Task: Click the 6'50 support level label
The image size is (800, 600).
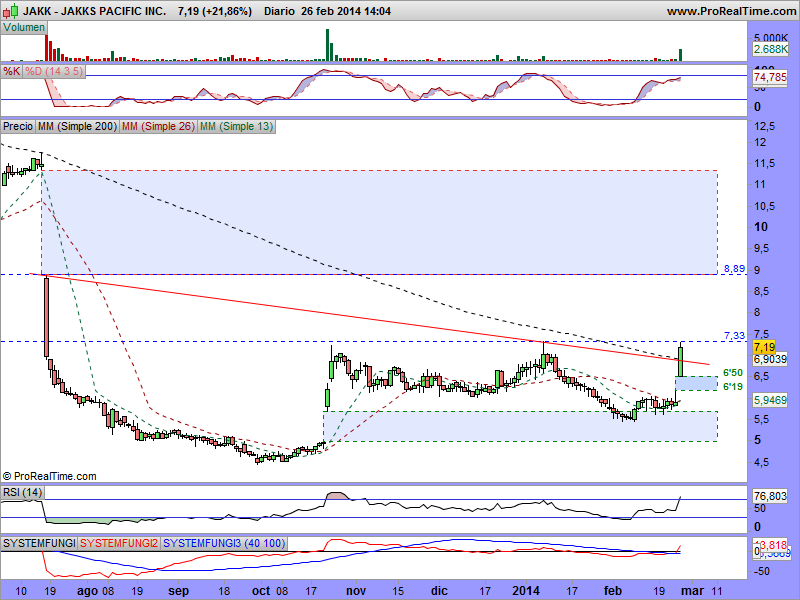Action: coord(733,373)
